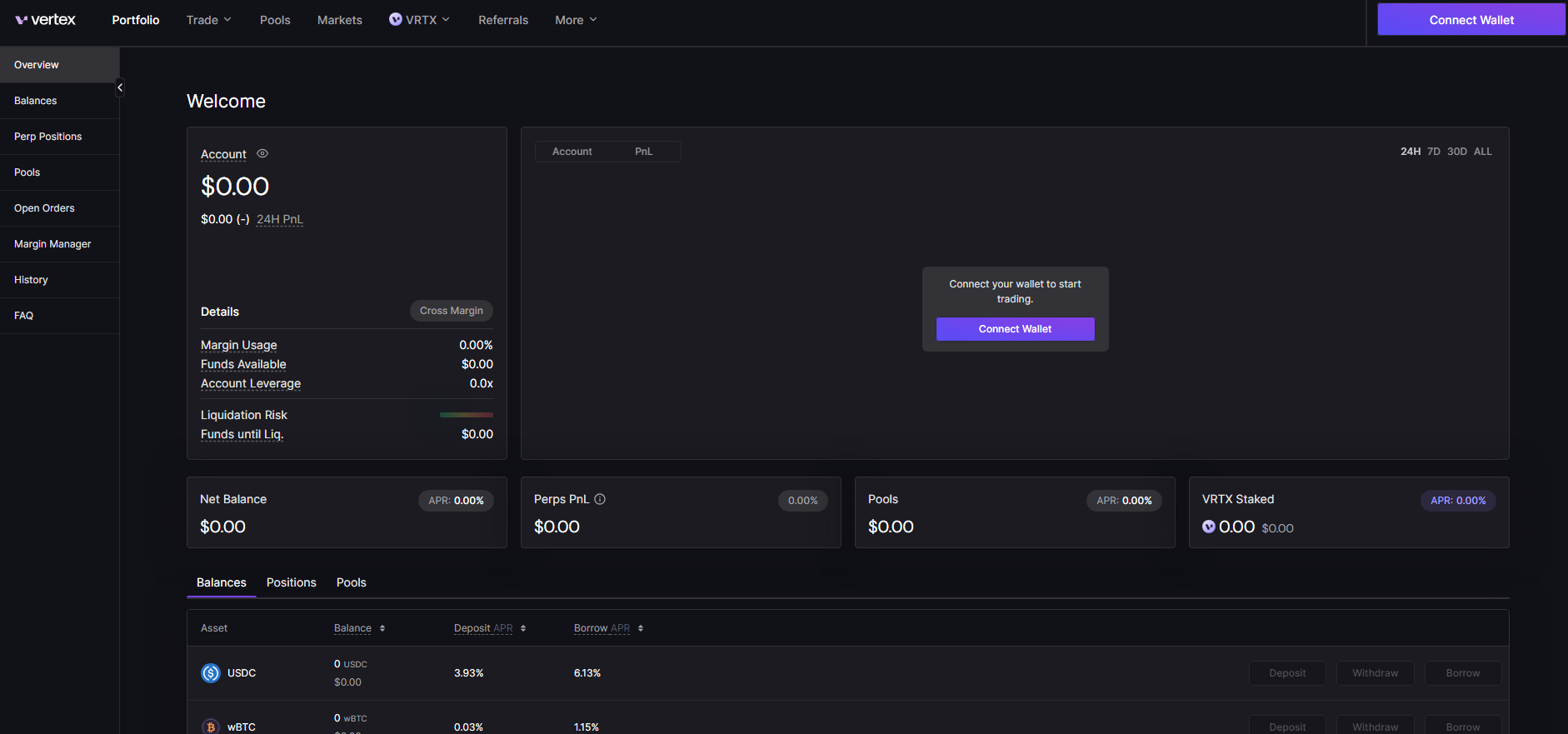Screen dimensions: 1568x734
Task: Switch chart to Account tab
Action: (x=572, y=152)
